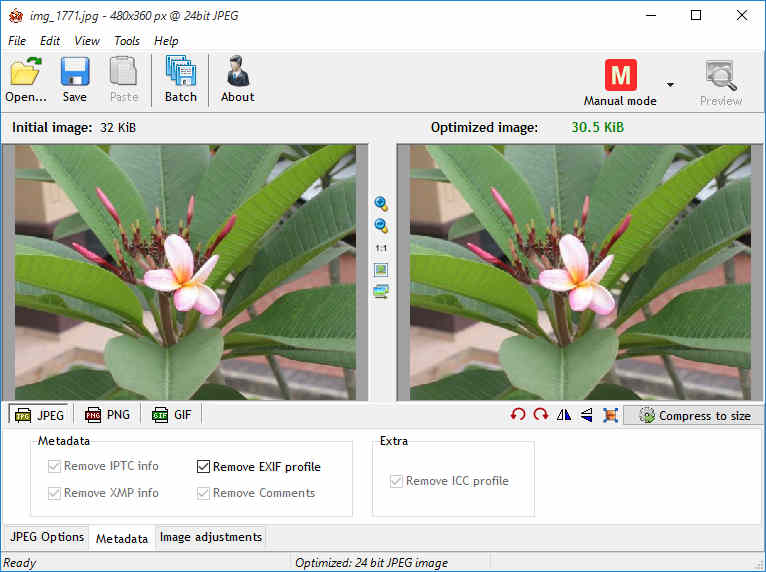Toggle Remove XMP info checkbox
This screenshot has width=766, height=572.
click(x=54, y=493)
